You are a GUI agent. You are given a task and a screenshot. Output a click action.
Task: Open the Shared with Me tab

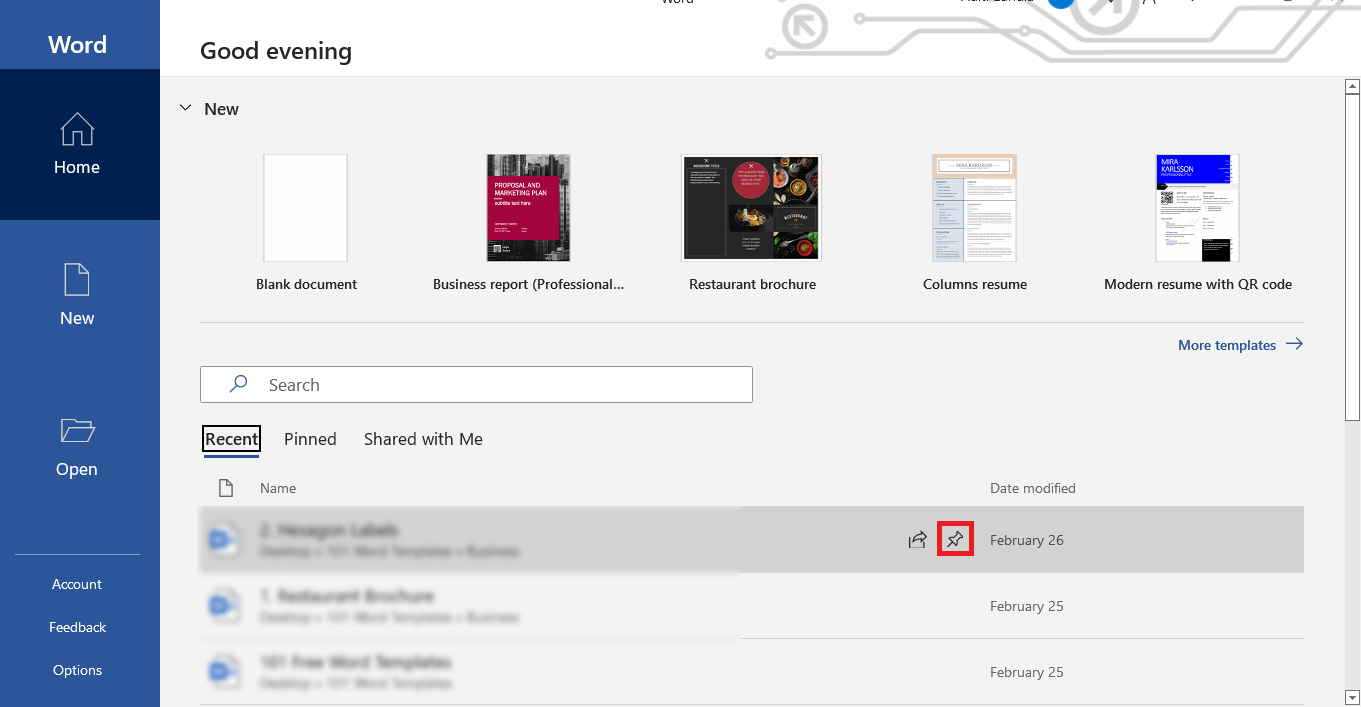coord(423,439)
